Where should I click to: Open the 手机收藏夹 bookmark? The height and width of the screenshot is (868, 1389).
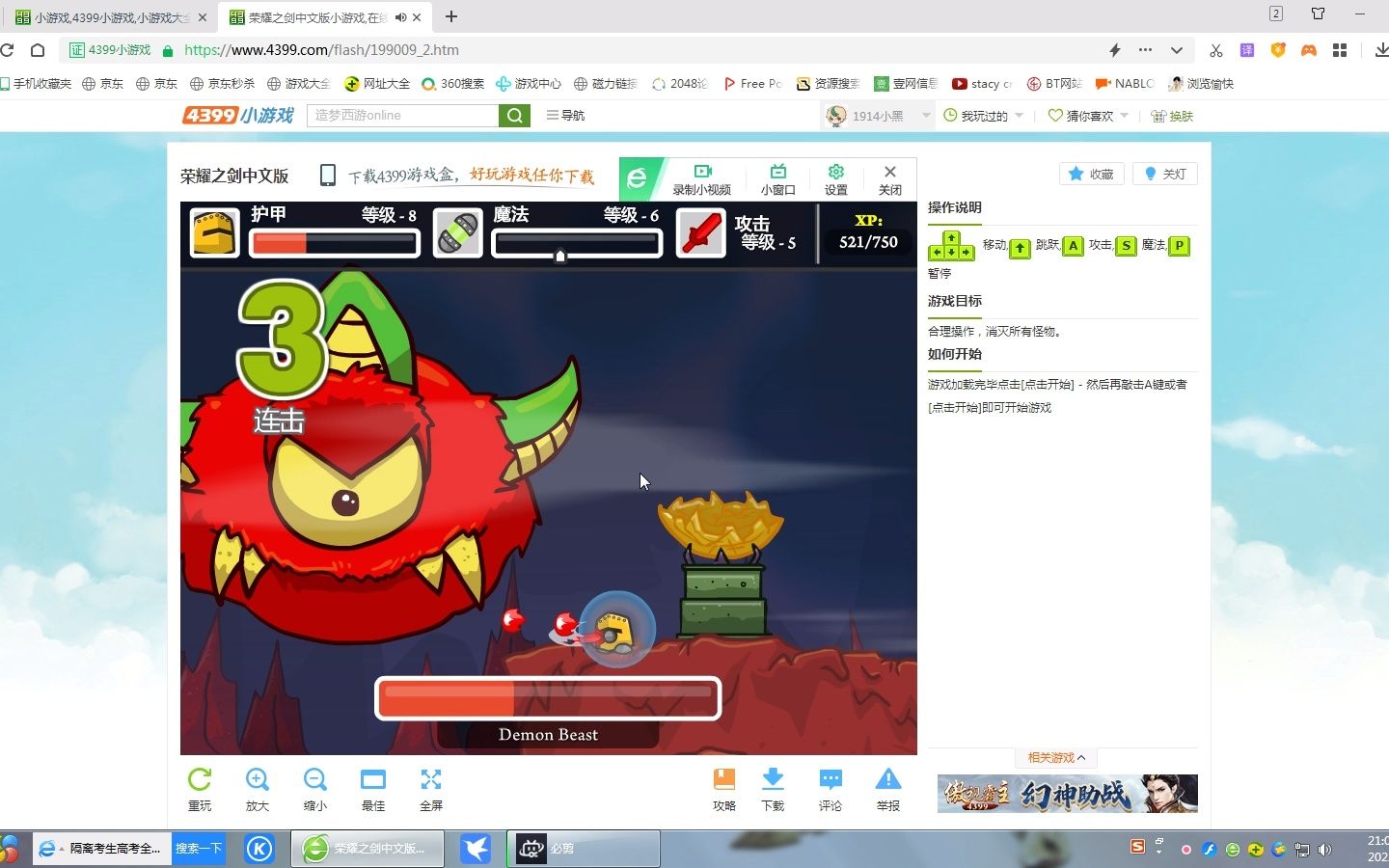click(x=36, y=84)
